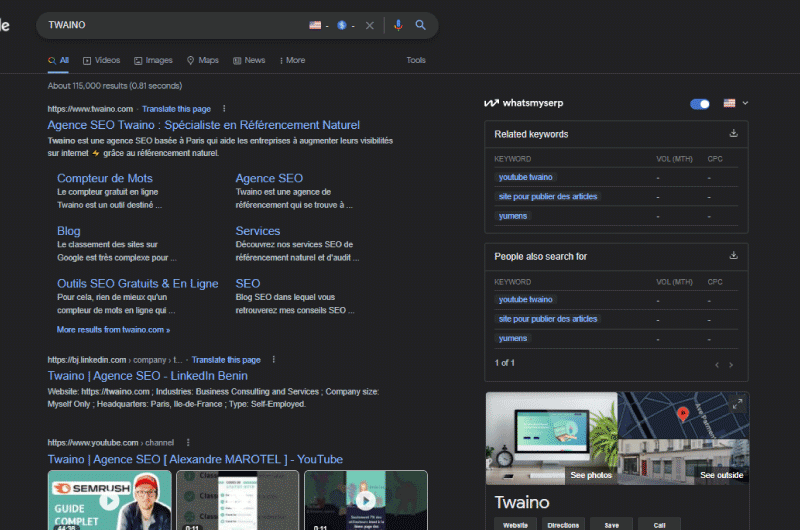Viewport: 800px width, 530px height.
Task: Get Directions to Twaino
Action: 563,524
